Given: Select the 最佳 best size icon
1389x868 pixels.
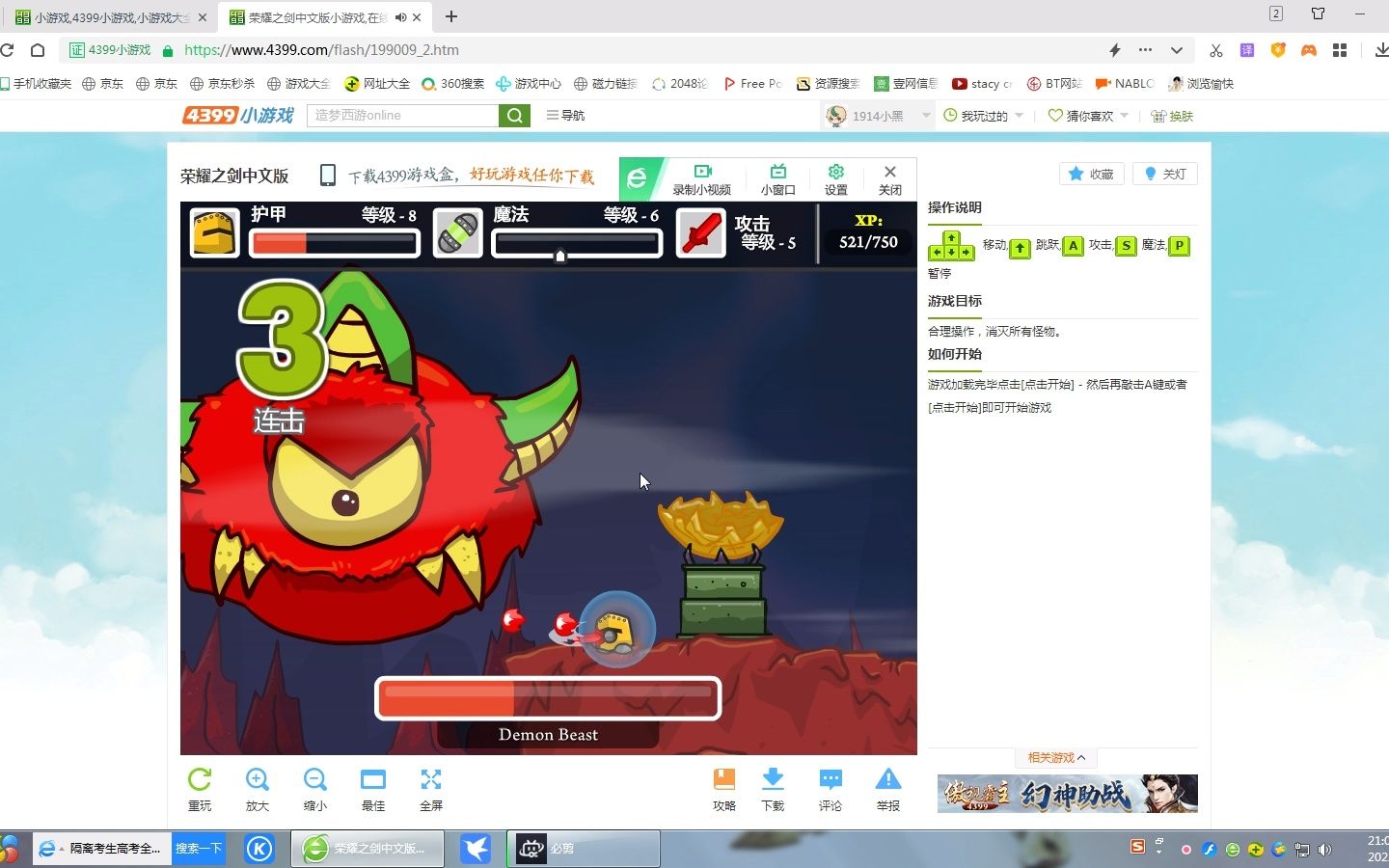Looking at the screenshot, I should [x=373, y=779].
